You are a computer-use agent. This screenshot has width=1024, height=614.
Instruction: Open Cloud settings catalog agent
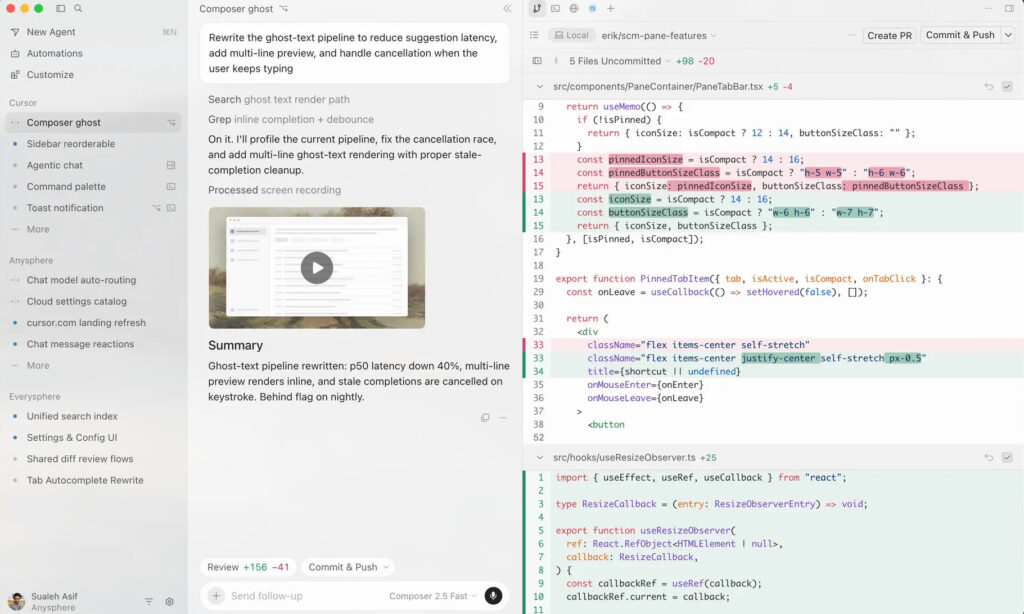93,301
